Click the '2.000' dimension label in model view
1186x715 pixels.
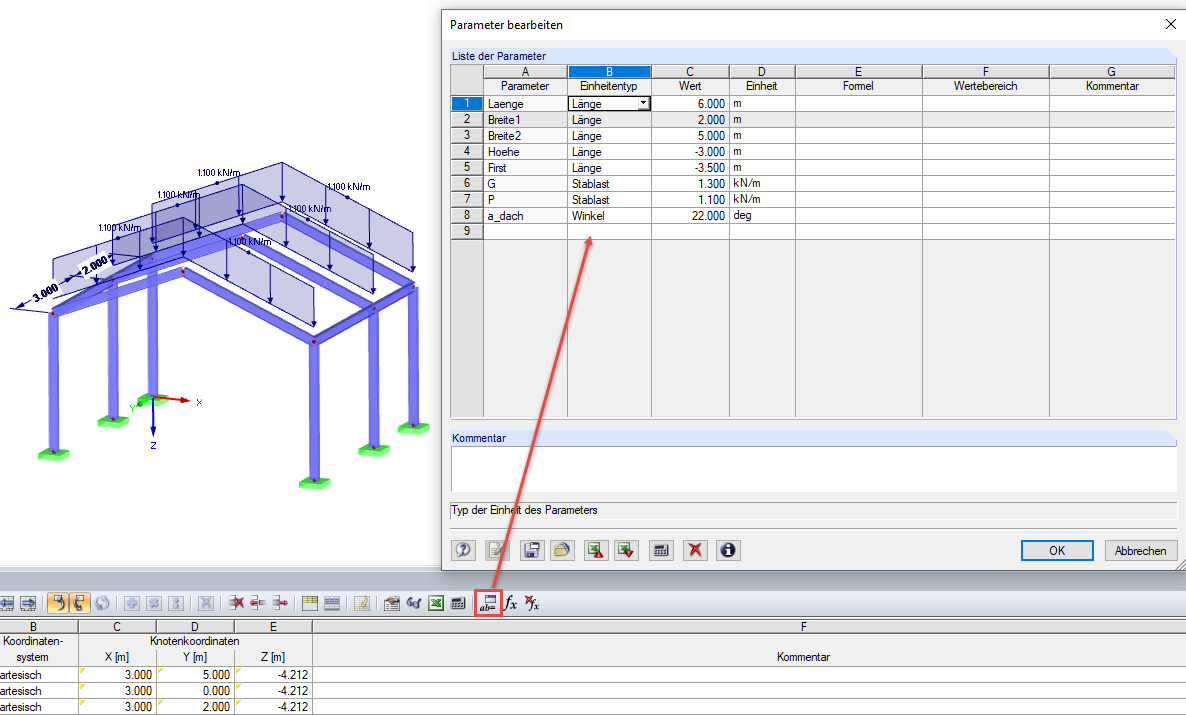95,264
